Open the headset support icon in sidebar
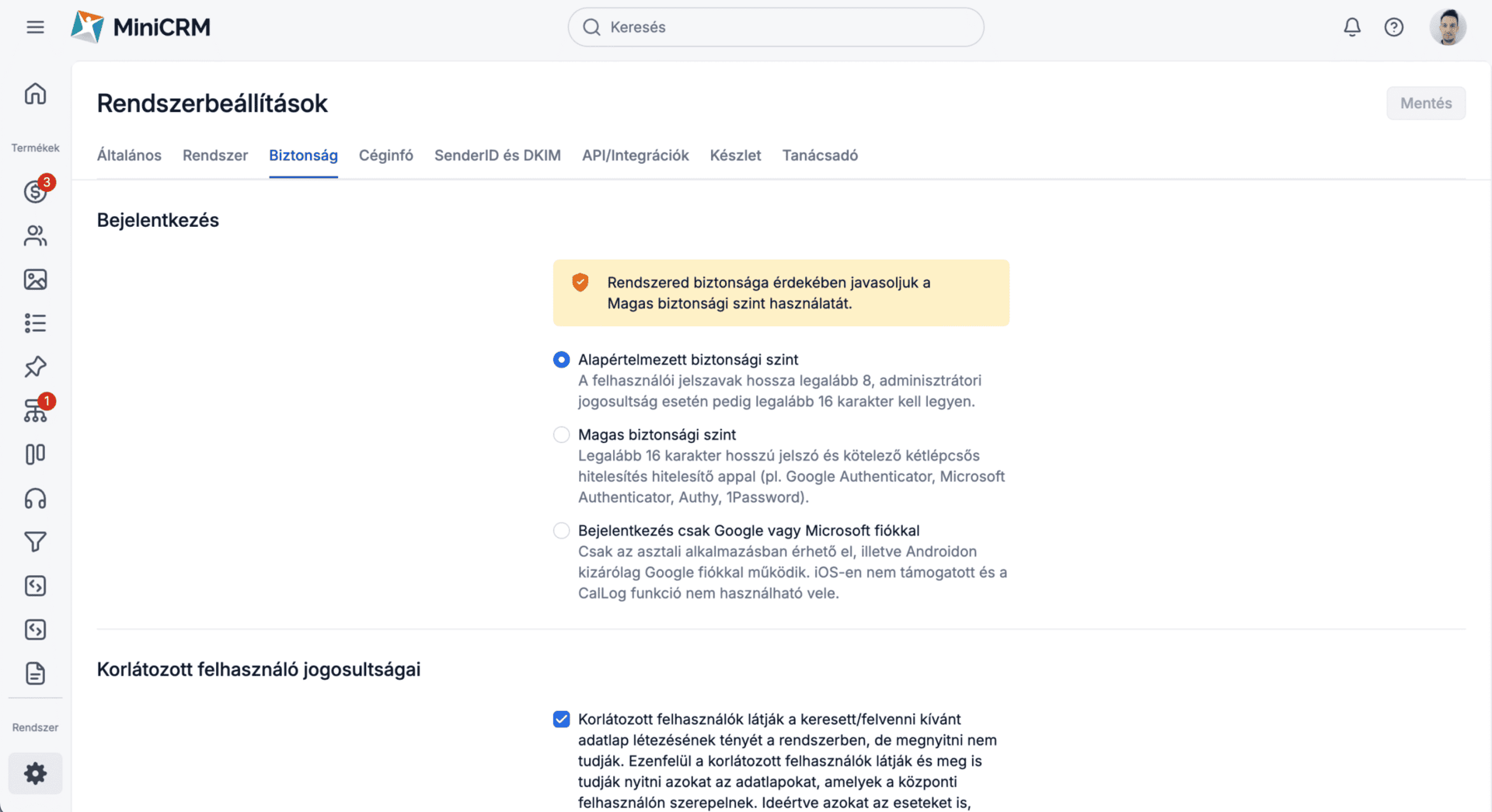 35,498
